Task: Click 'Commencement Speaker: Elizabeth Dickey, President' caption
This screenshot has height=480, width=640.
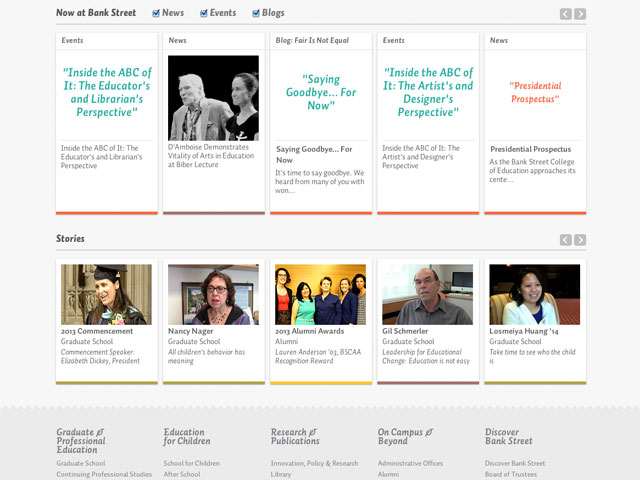Action: (100, 356)
